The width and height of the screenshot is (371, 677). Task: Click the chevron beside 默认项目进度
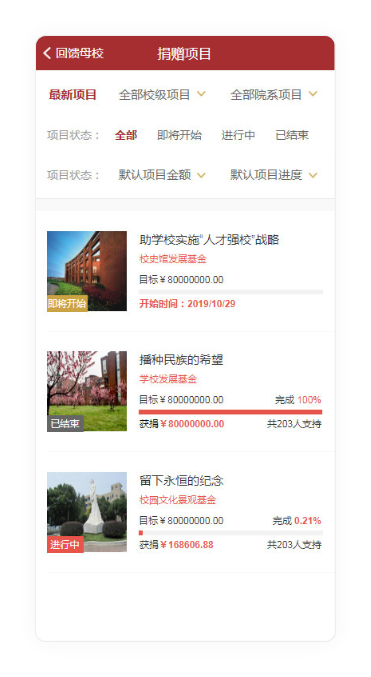[x=313, y=175]
